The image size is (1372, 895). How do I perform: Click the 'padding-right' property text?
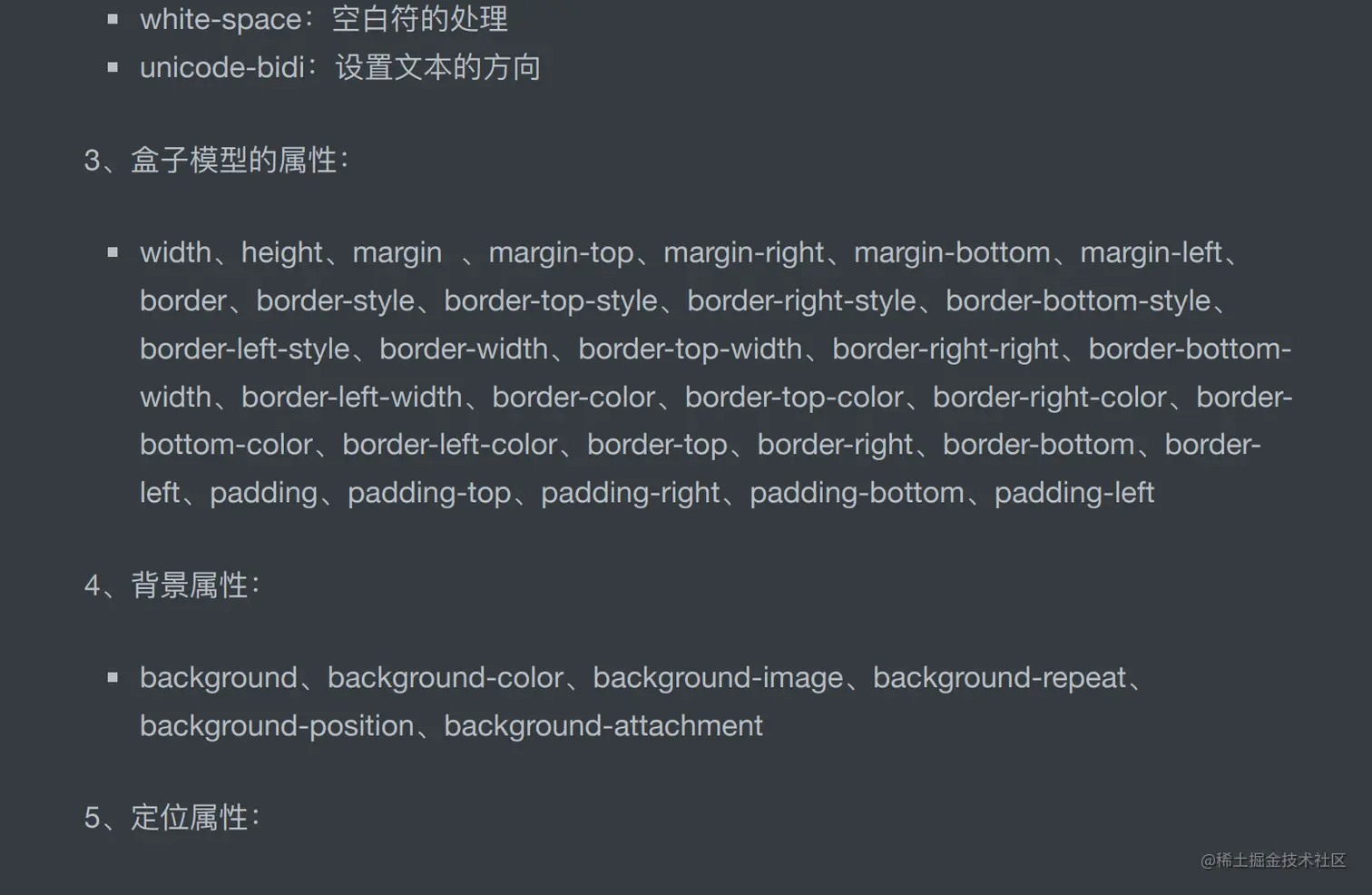point(630,493)
